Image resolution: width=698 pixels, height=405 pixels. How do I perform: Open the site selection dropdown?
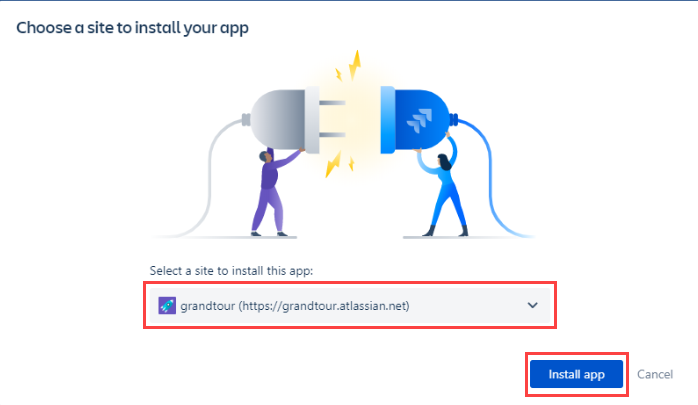pos(350,306)
